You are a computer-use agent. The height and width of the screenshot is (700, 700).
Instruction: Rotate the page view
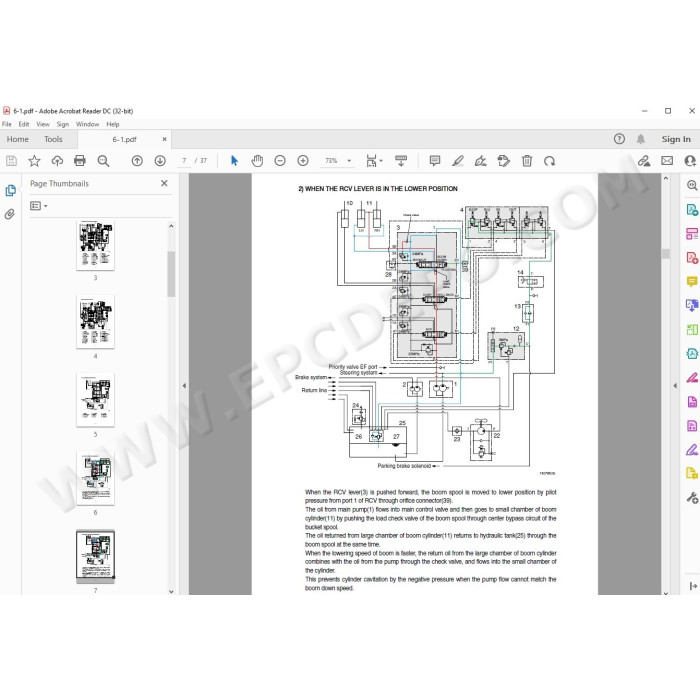tap(550, 161)
